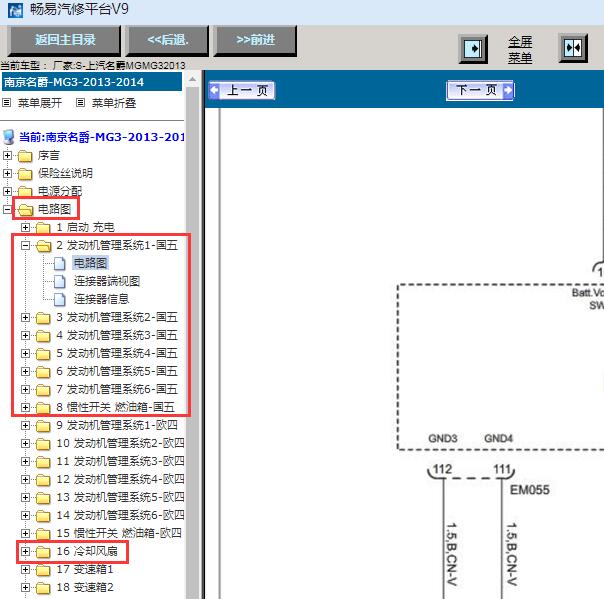
Task: Go to next page 下一页
Action: coord(480,91)
